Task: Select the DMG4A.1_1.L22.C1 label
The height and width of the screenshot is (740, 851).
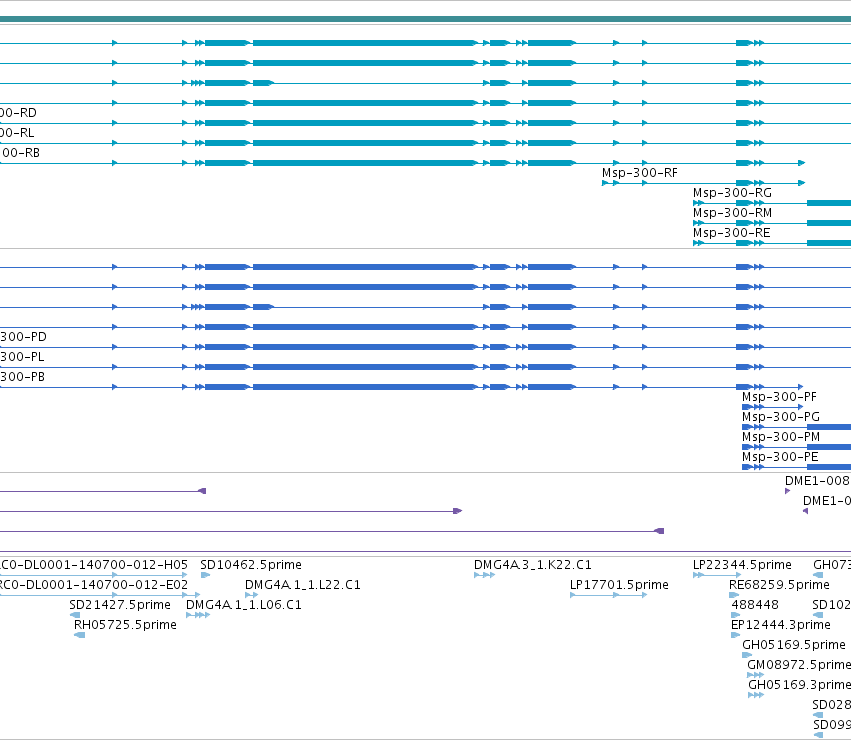Action: click(302, 585)
